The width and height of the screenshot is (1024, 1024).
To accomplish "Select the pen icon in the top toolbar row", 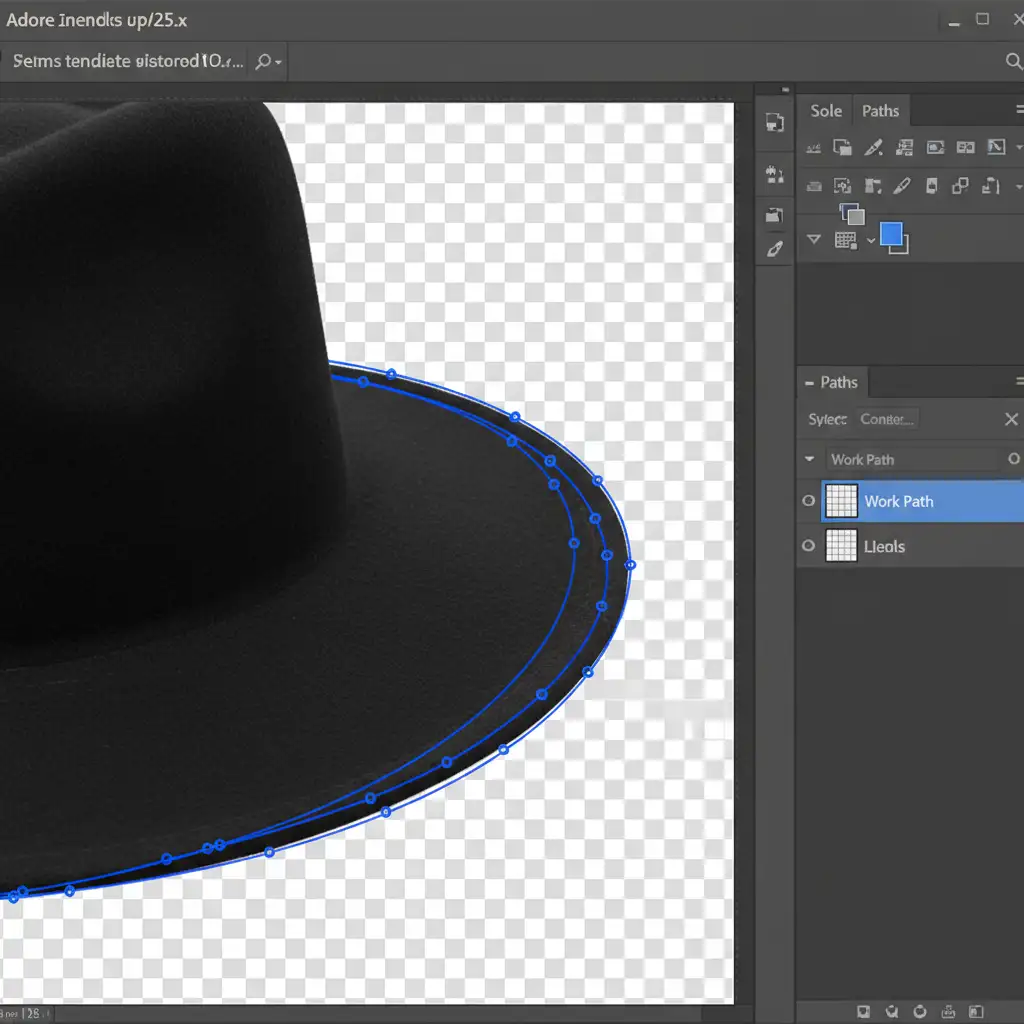I will (x=873, y=148).
